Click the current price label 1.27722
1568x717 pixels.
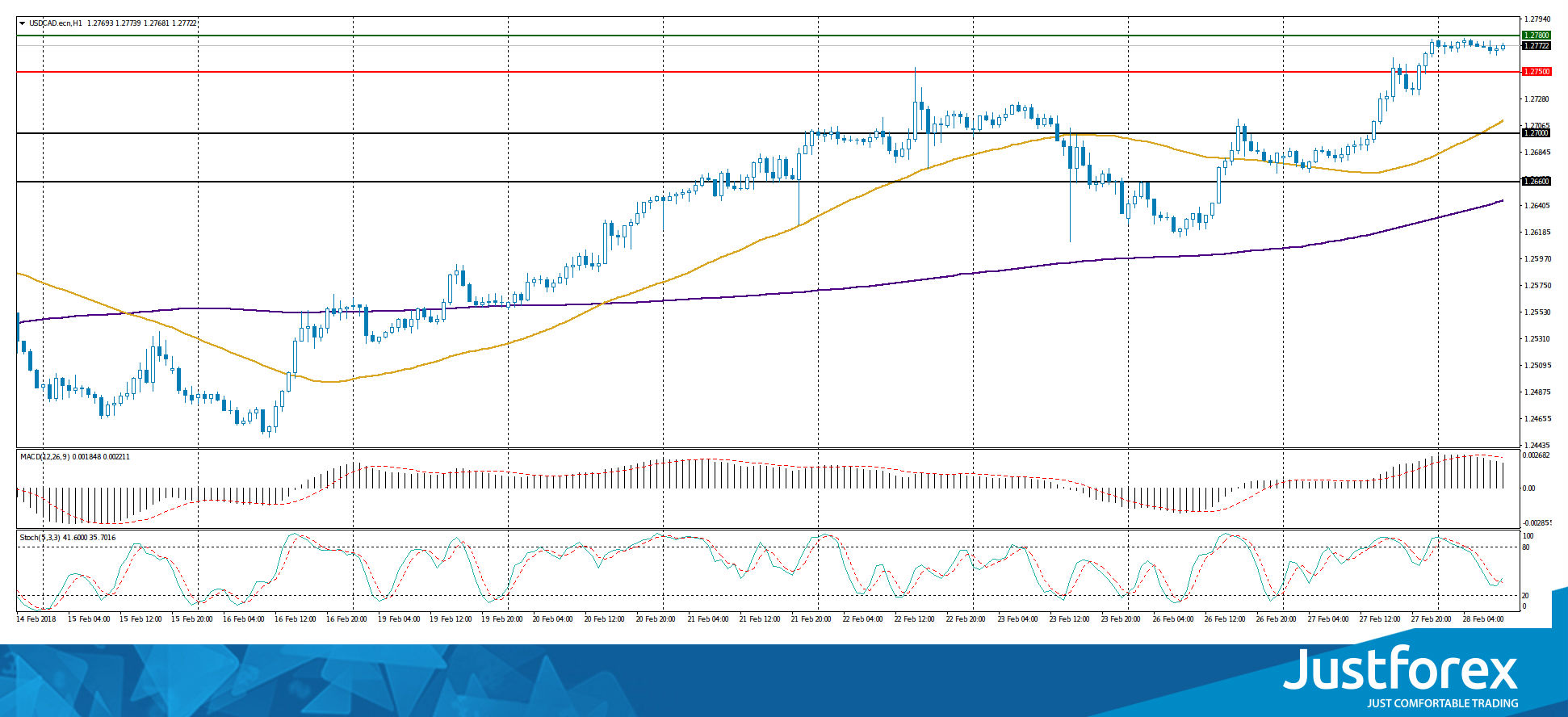[x=1536, y=46]
